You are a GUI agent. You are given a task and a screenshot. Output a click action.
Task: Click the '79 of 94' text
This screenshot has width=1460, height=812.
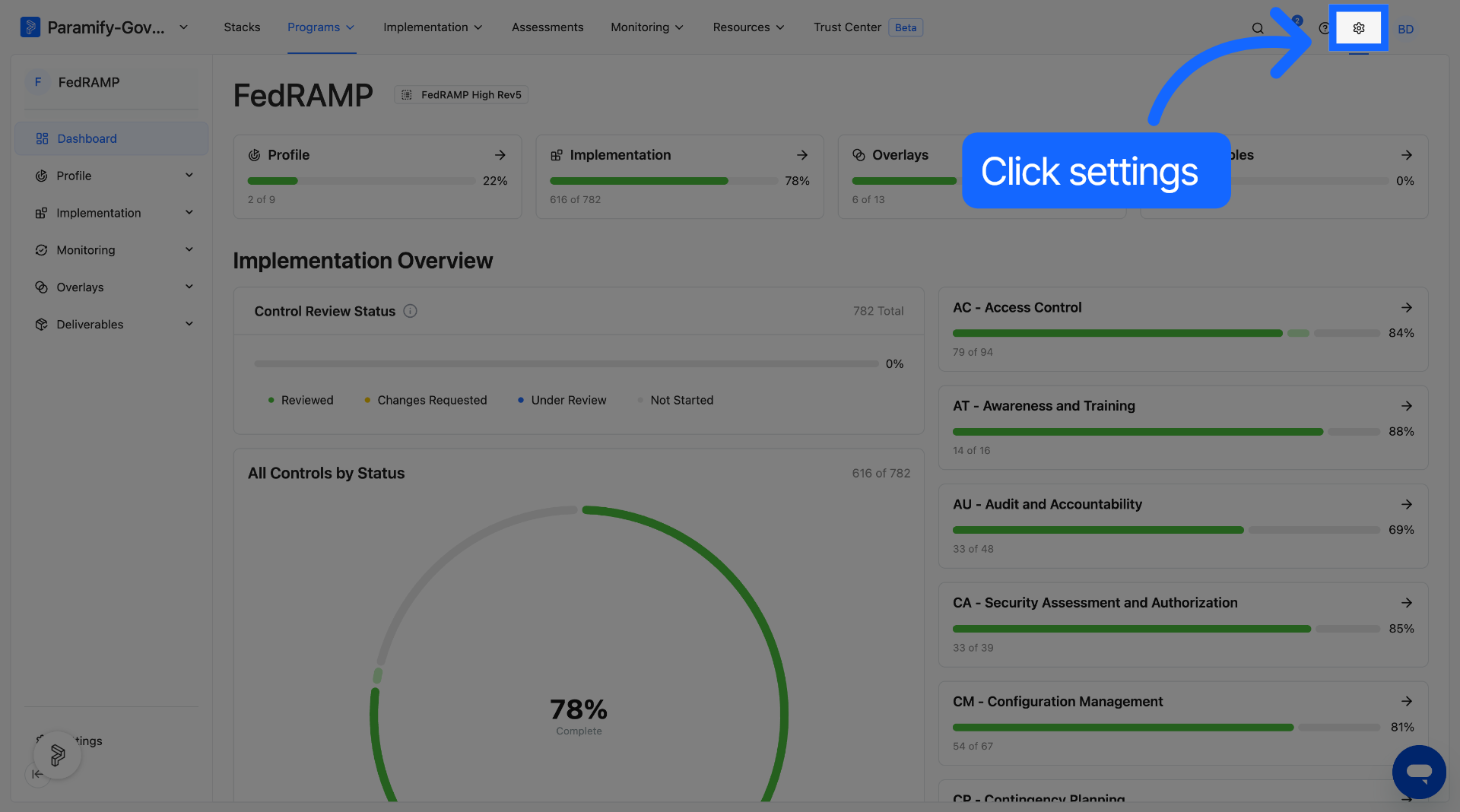(x=973, y=352)
